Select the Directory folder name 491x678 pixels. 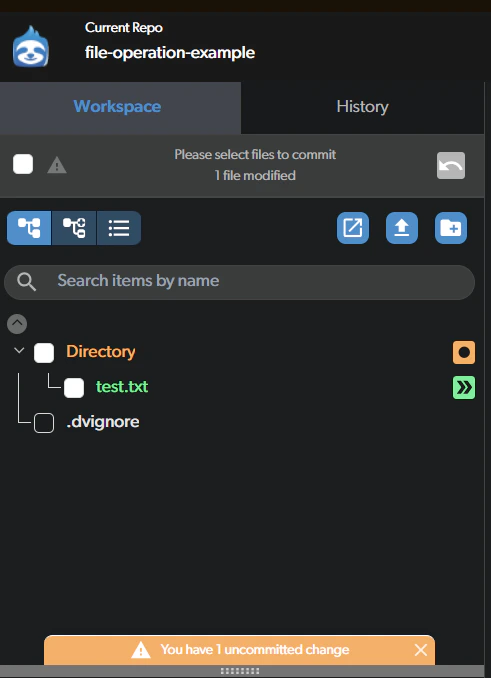point(101,352)
